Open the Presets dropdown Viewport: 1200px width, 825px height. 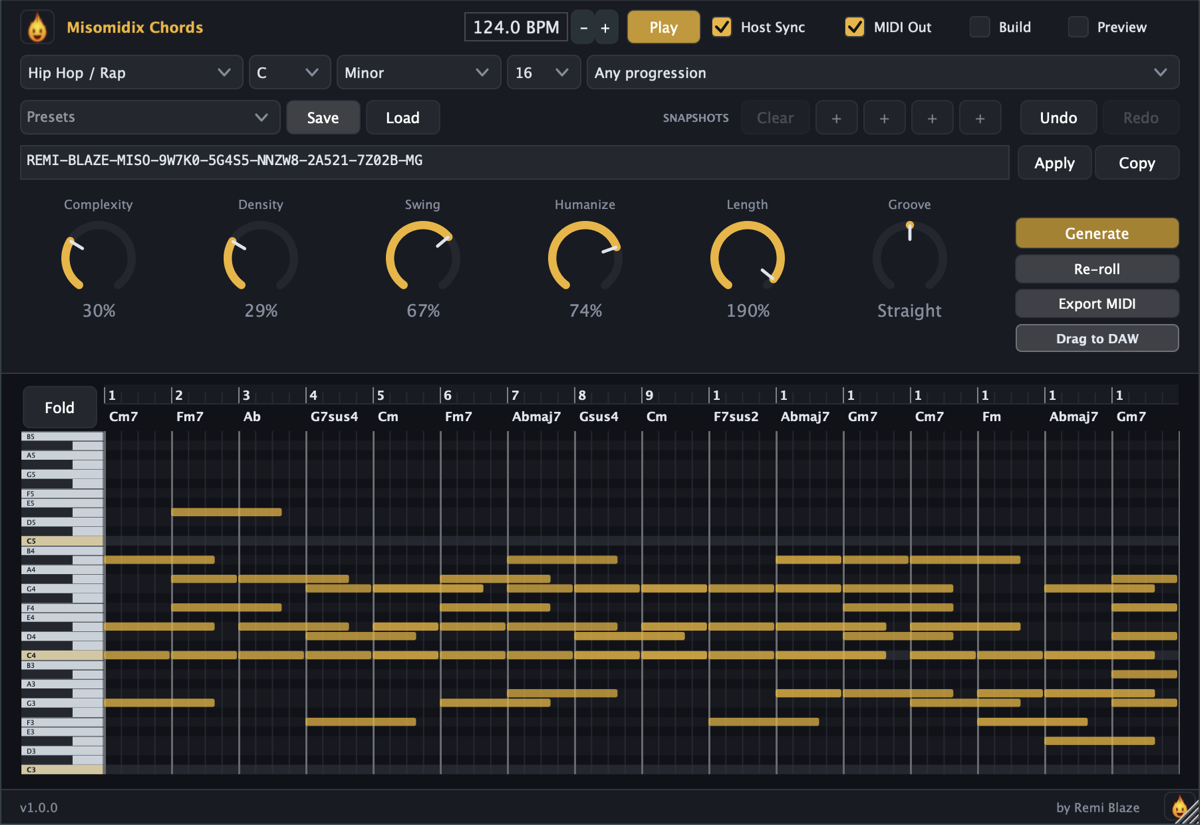click(149, 117)
